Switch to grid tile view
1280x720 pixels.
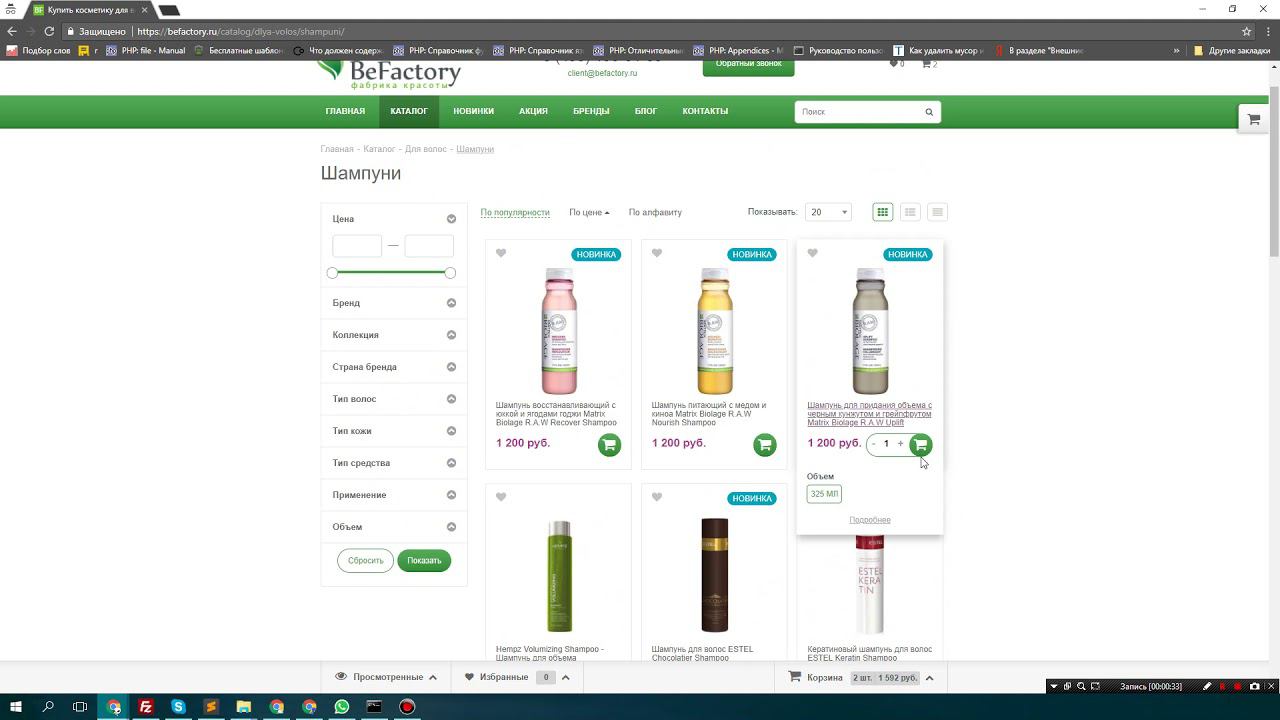coord(882,212)
